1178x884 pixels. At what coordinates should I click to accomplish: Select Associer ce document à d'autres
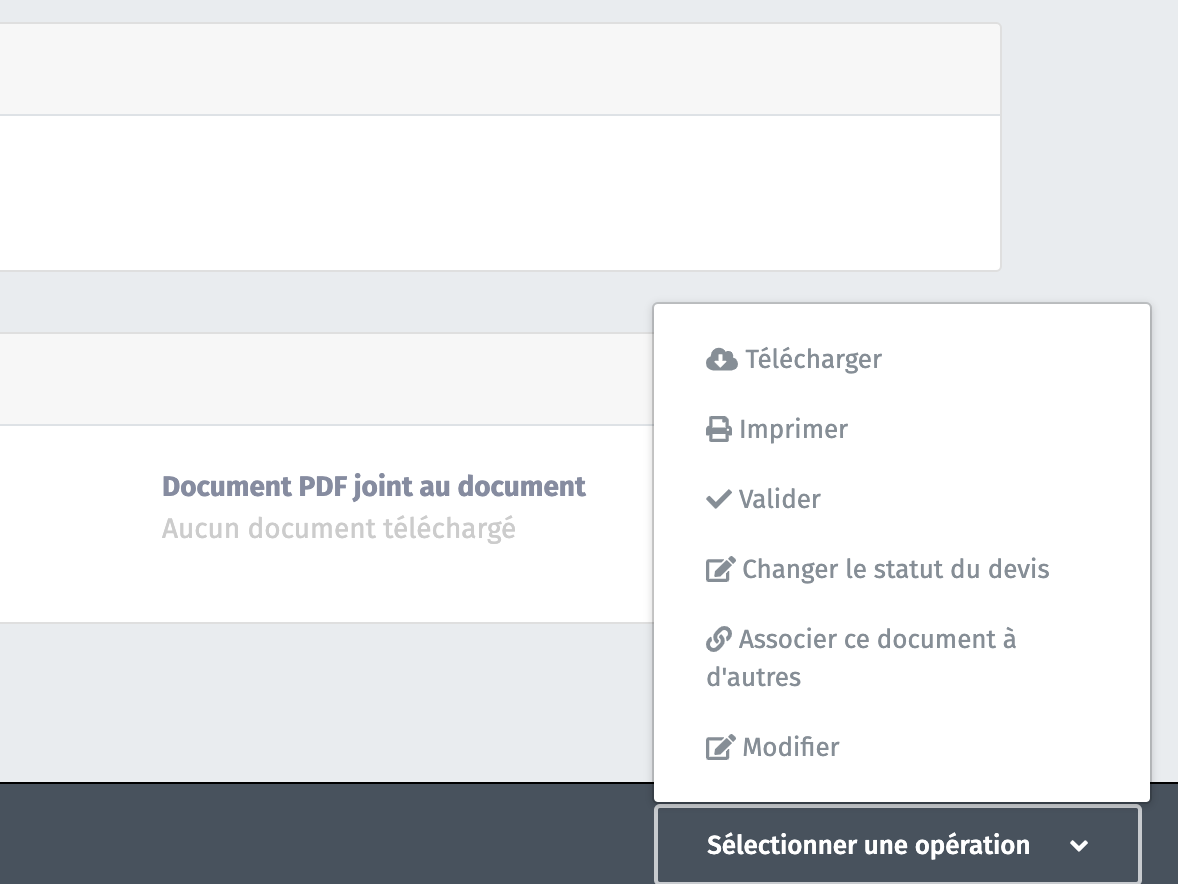877,657
